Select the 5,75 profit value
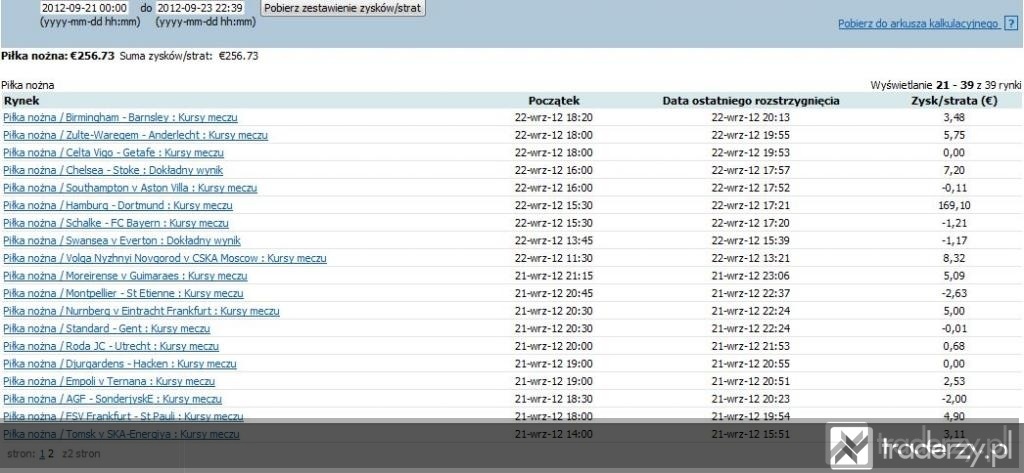The image size is (1024, 473). pyautogui.click(x=954, y=135)
